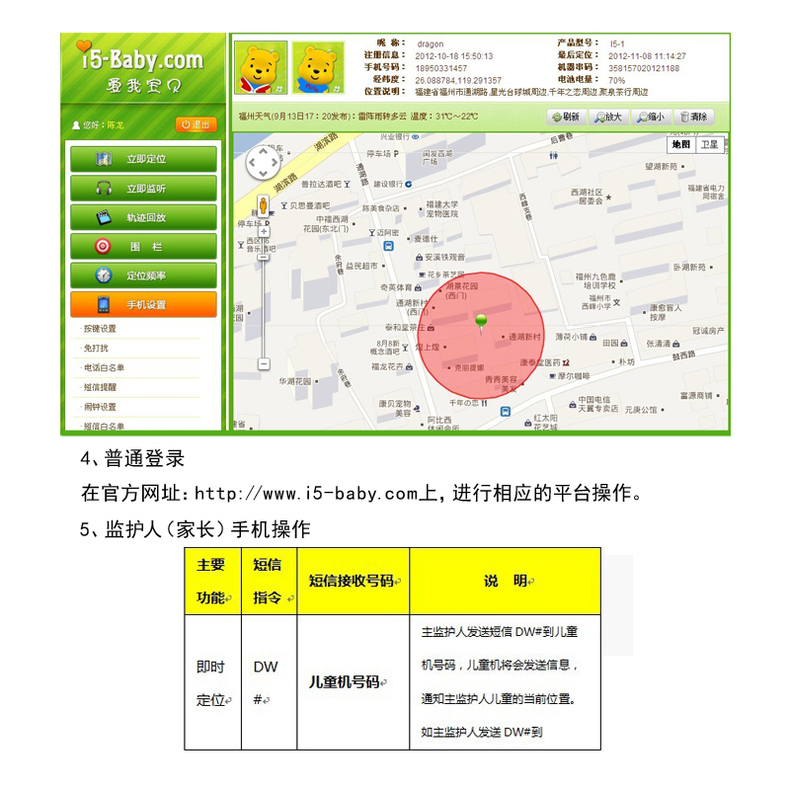
Task: Select the orange 手机设置 menu
Action: pyautogui.click(x=144, y=304)
